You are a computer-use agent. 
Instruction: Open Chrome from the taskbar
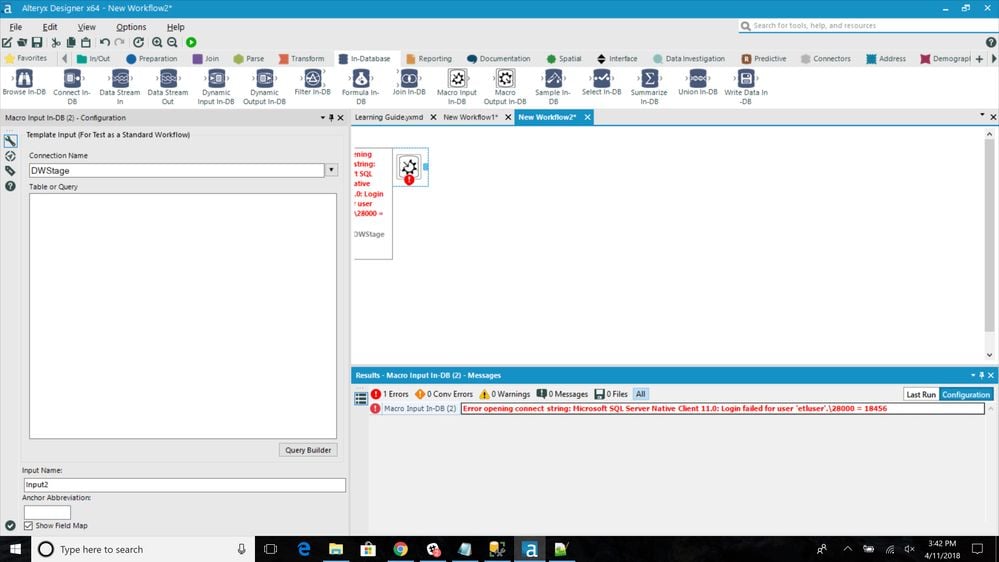point(400,549)
